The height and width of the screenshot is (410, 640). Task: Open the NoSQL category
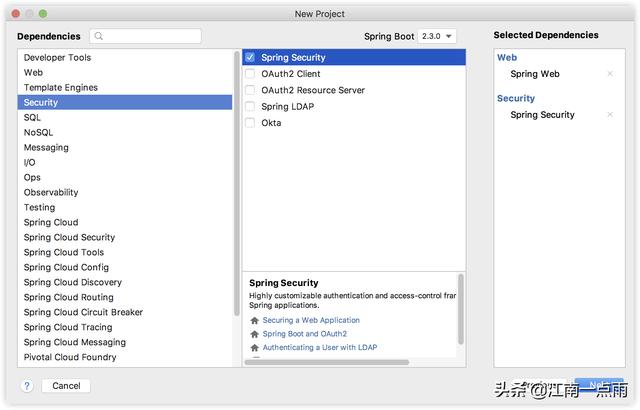125,133
